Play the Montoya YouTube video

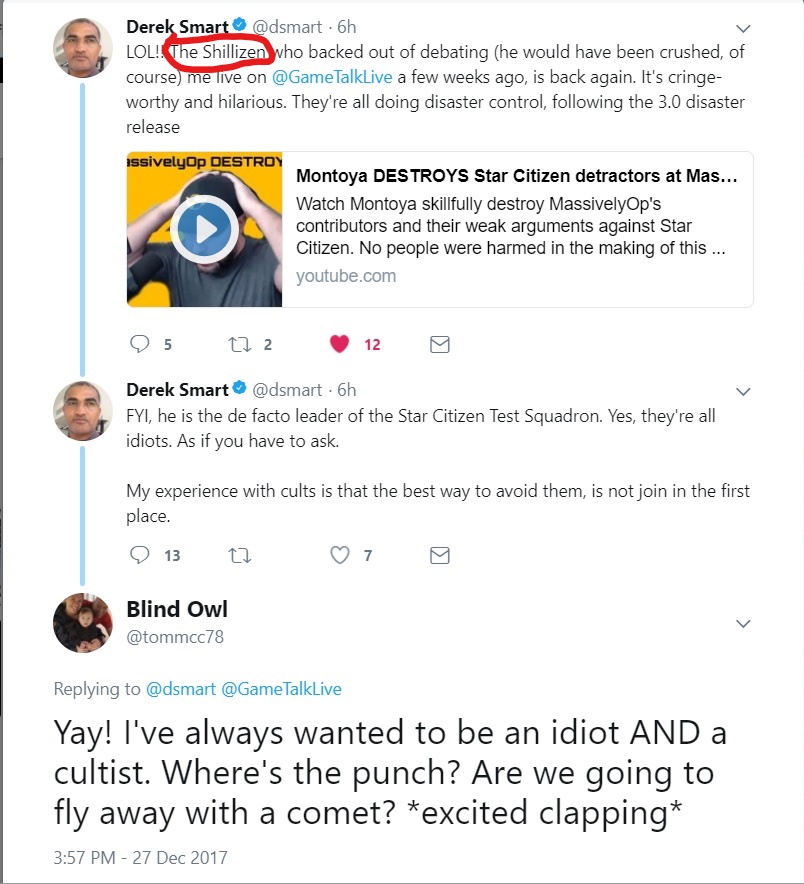point(202,230)
